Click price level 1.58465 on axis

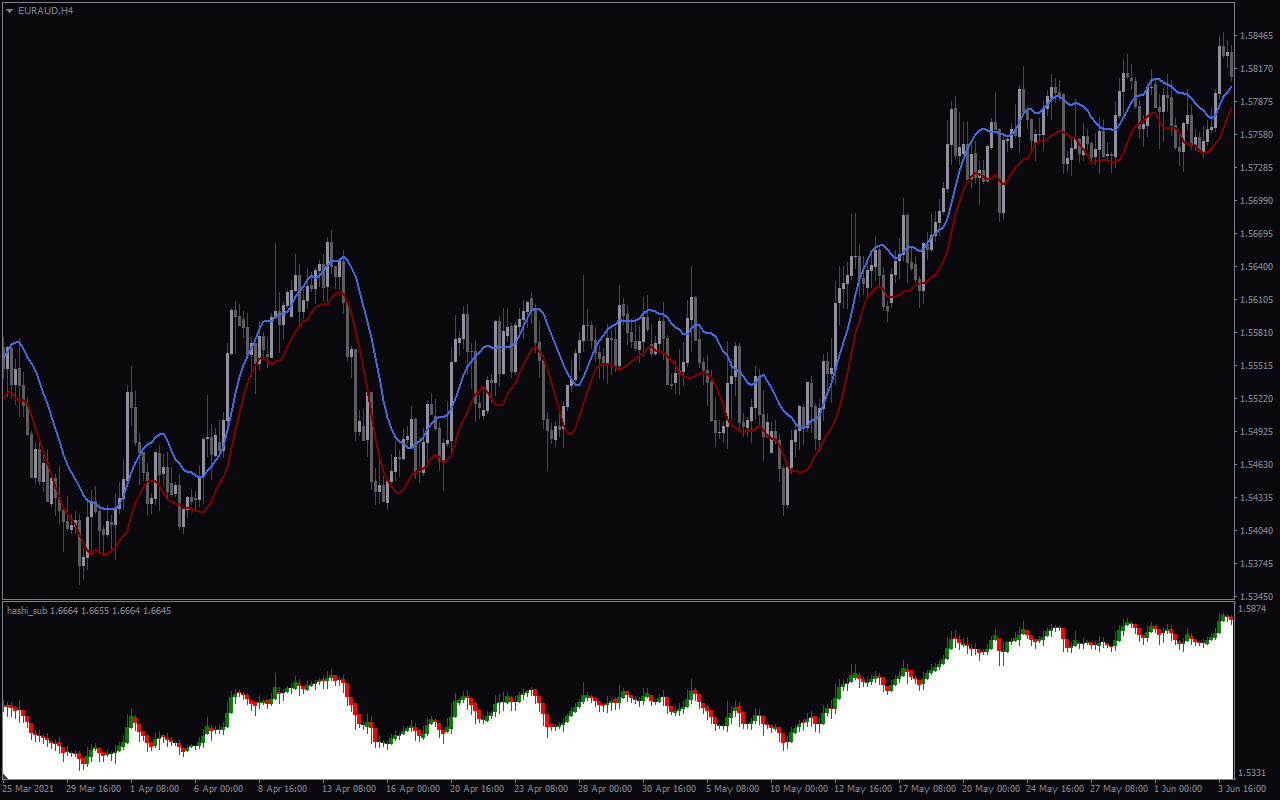(1255, 36)
